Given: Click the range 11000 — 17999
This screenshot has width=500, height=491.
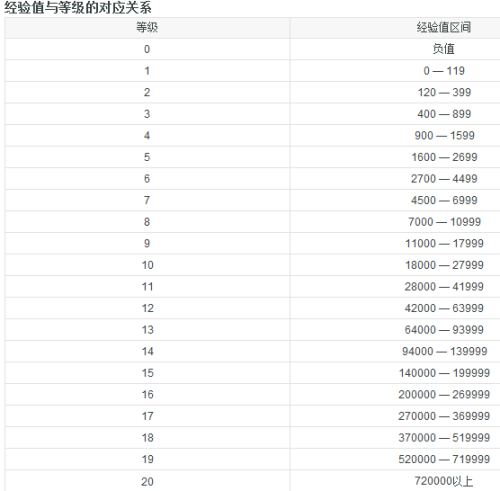Looking at the screenshot, I should pos(444,243).
